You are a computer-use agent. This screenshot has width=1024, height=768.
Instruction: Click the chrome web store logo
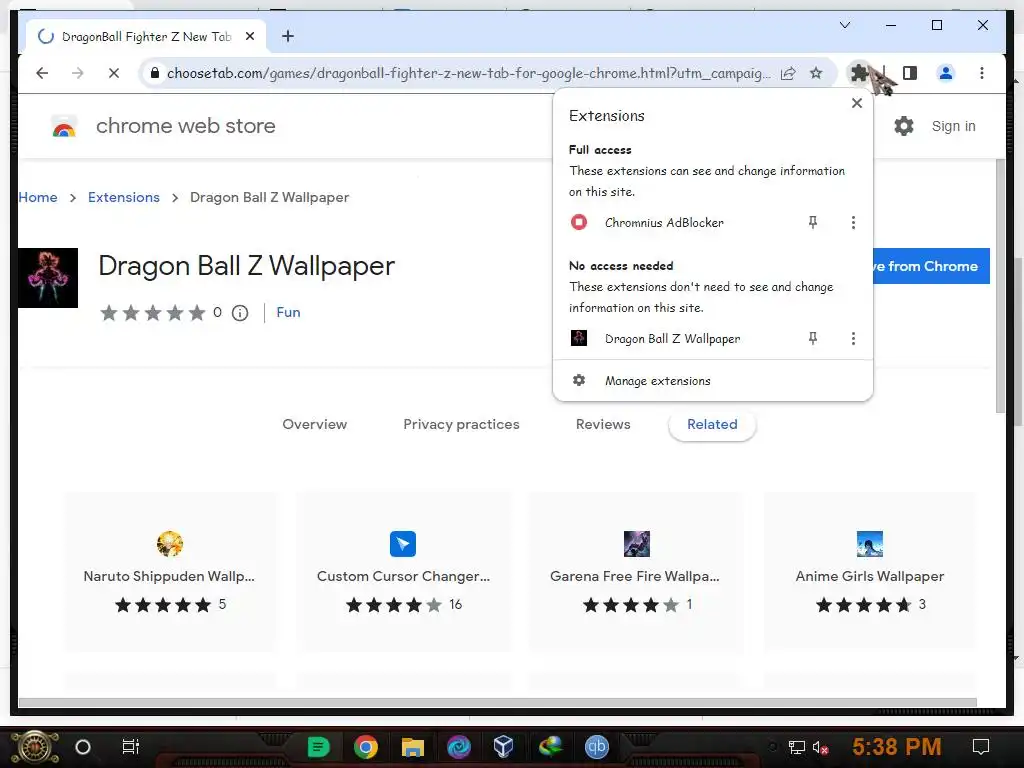pos(64,126)
